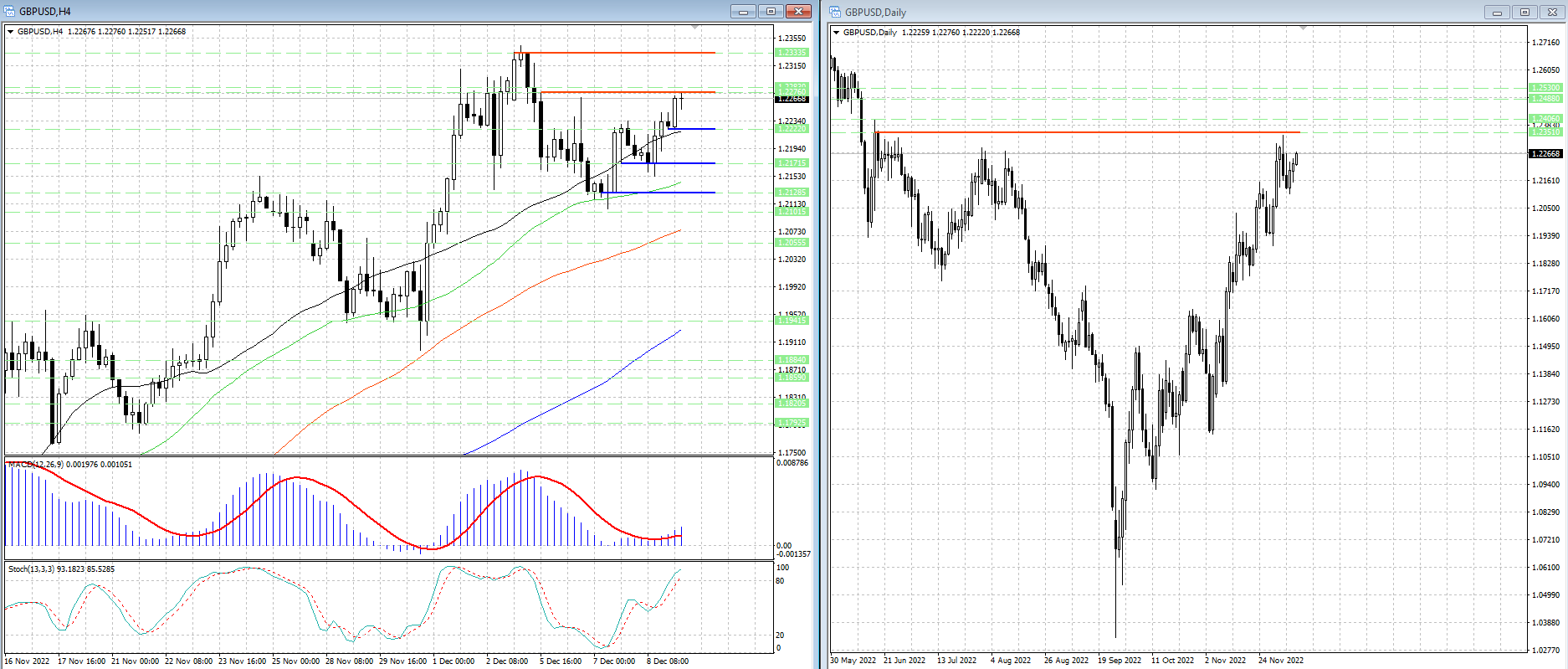1568x669 pixels.
Task: Click the 1.27160 price axis label on Daily
Action: [1545, 43]
